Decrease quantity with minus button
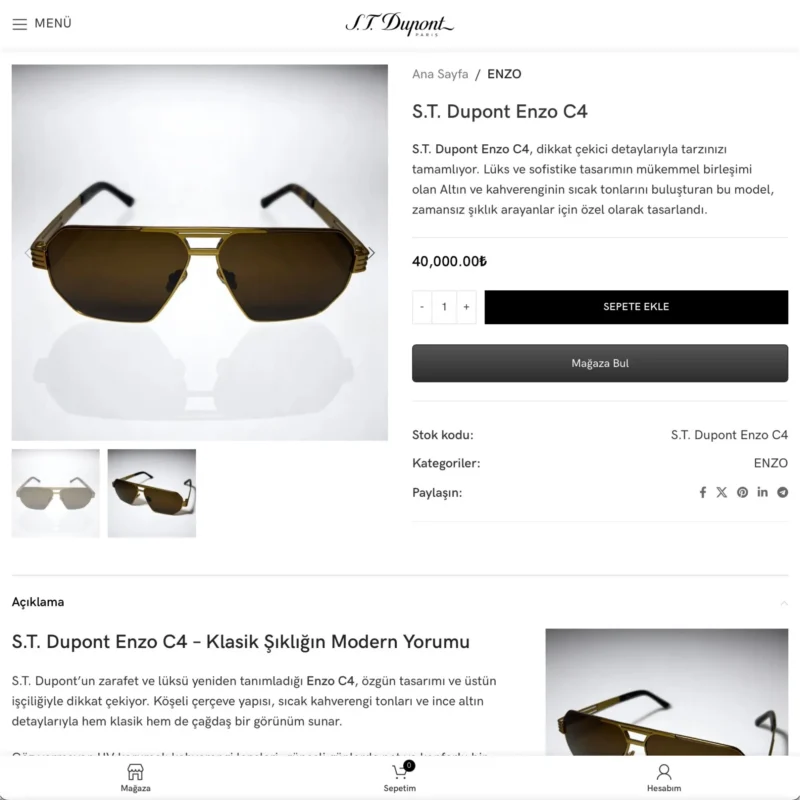800x800 pixels. point(422,307)
